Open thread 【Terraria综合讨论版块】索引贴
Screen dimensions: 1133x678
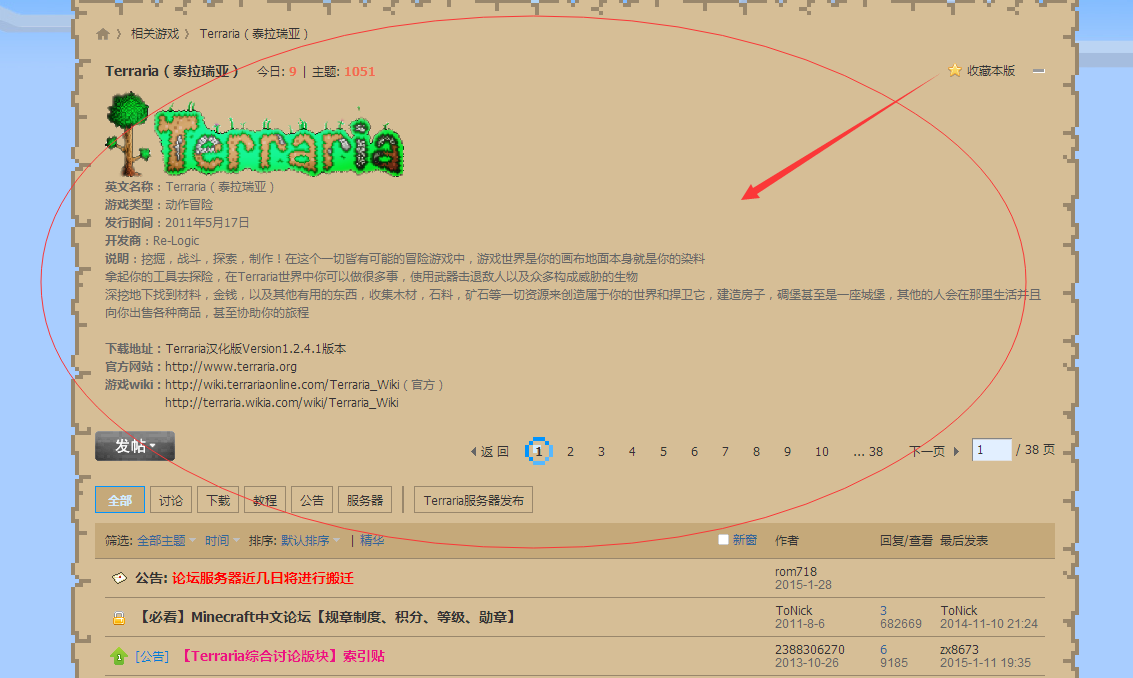[281, 656]
